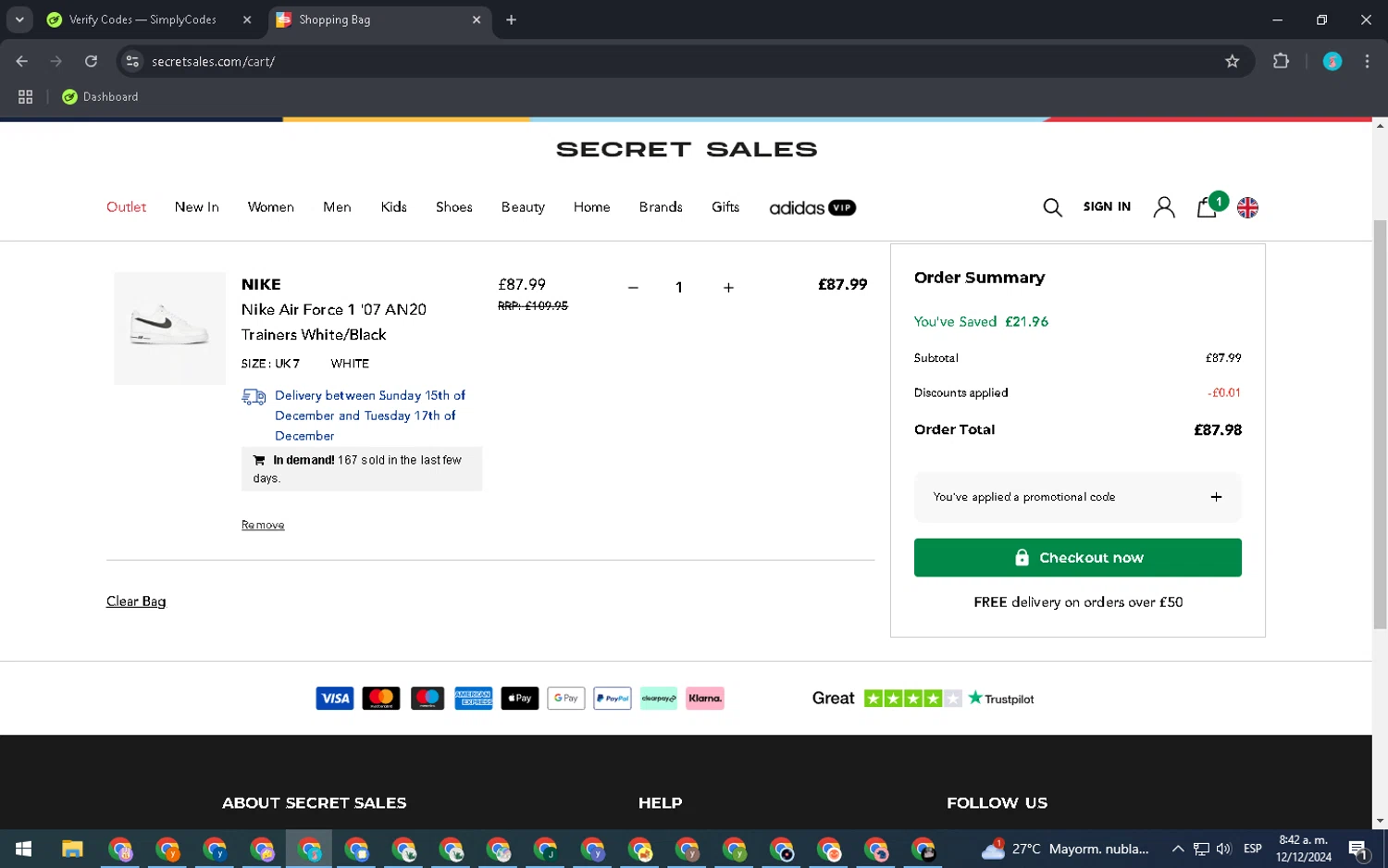1388x868 pixels.
Task: Reload the current page
Action: click(91, 61)
